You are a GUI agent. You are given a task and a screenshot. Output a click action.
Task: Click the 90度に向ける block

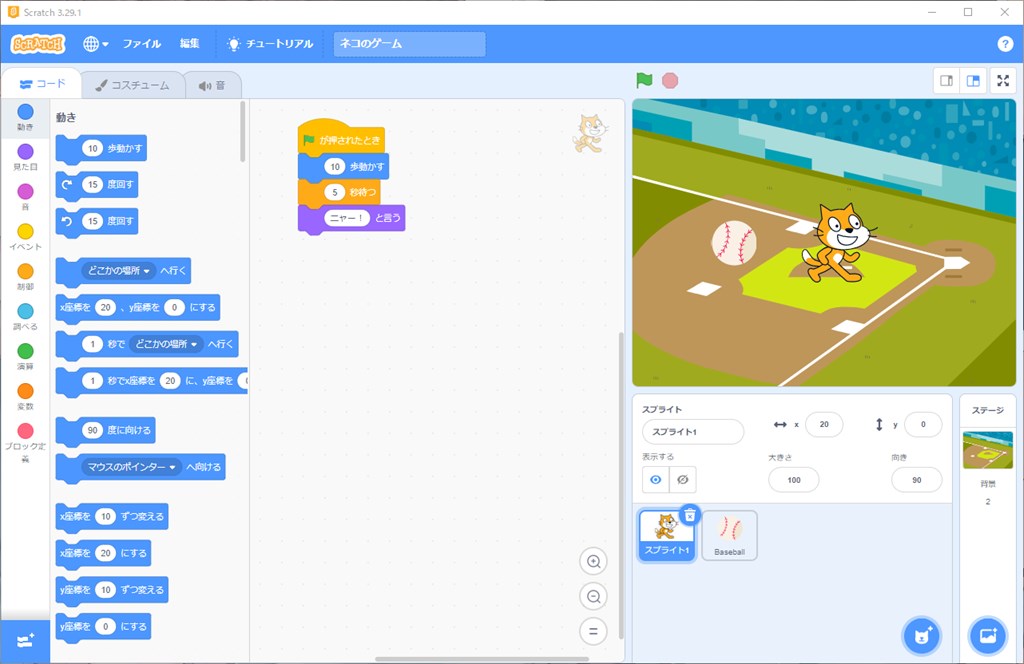(x=106, y=430)
